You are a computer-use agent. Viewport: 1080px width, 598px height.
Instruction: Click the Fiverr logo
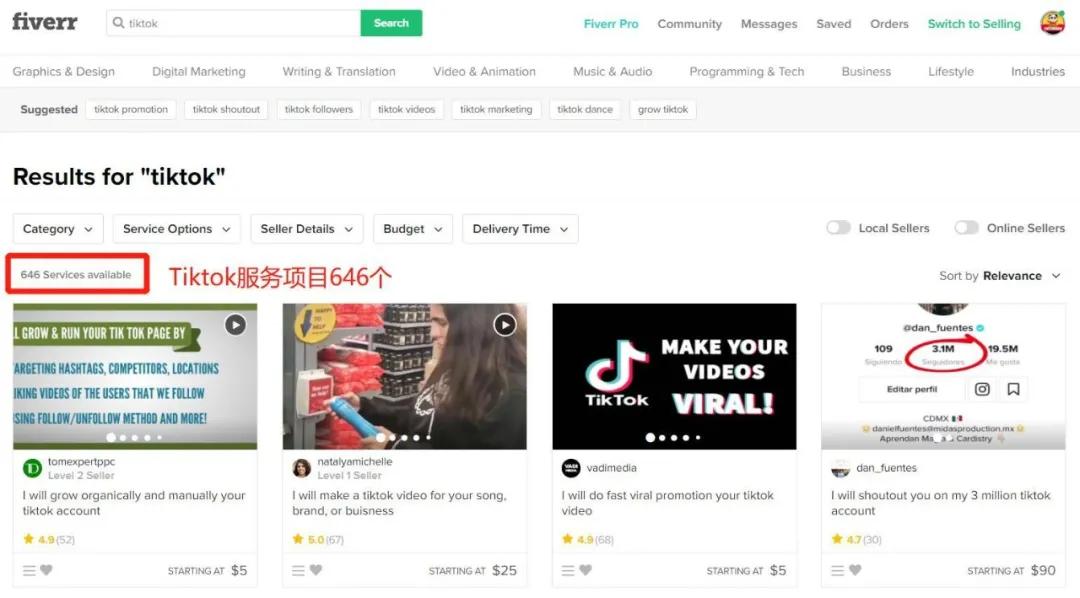(44, 22)
